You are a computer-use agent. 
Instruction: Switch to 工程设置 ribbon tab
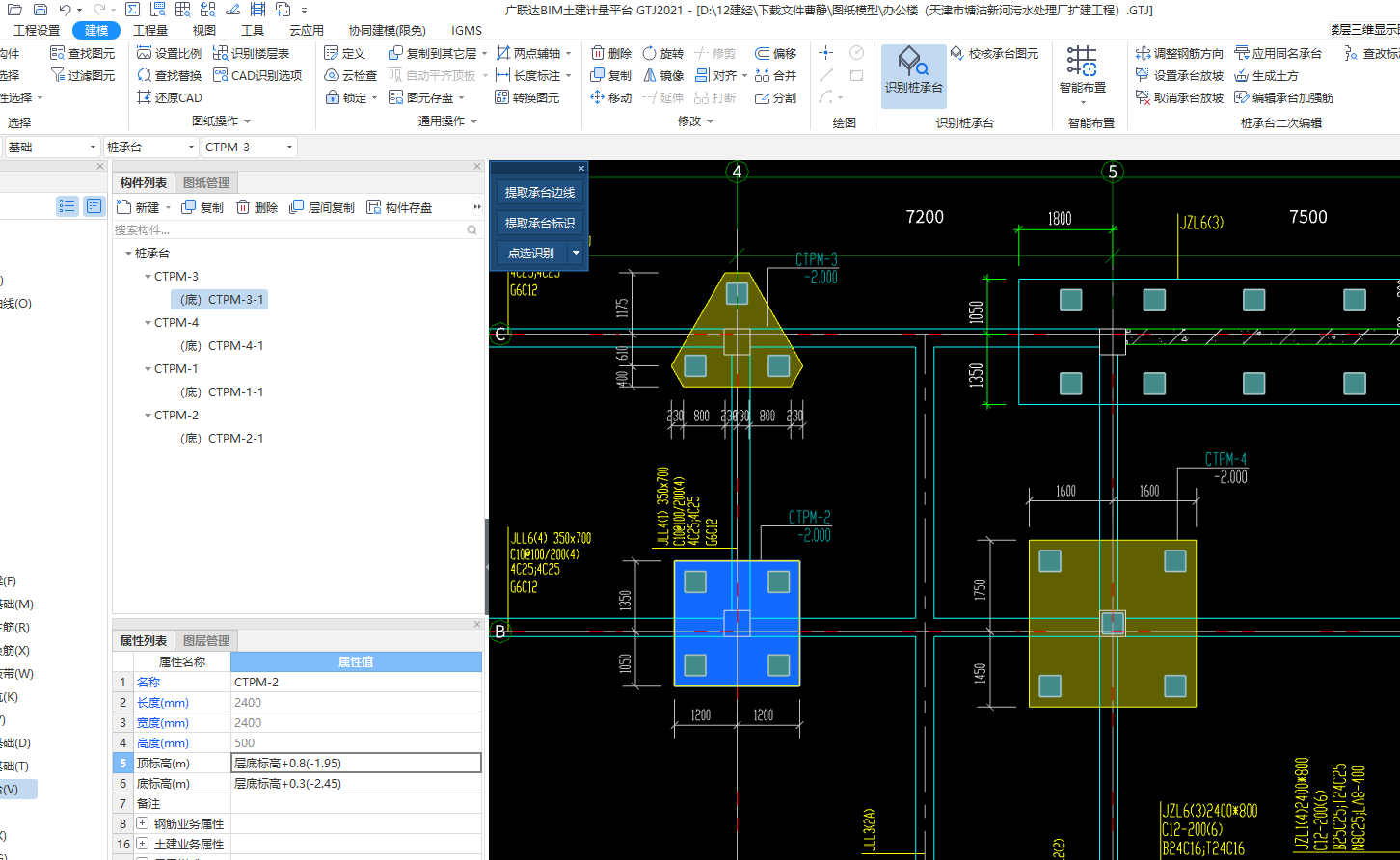[37, 30]
